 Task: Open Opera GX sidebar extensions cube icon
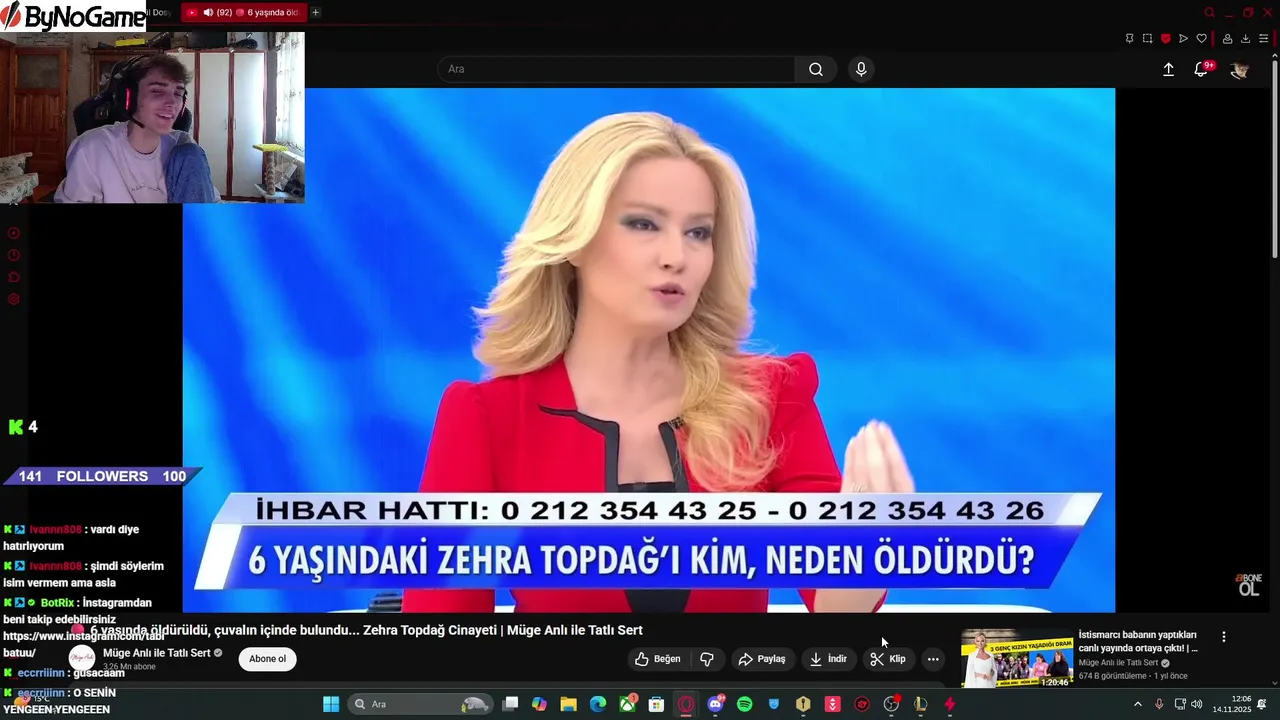(x=14, y=277)
